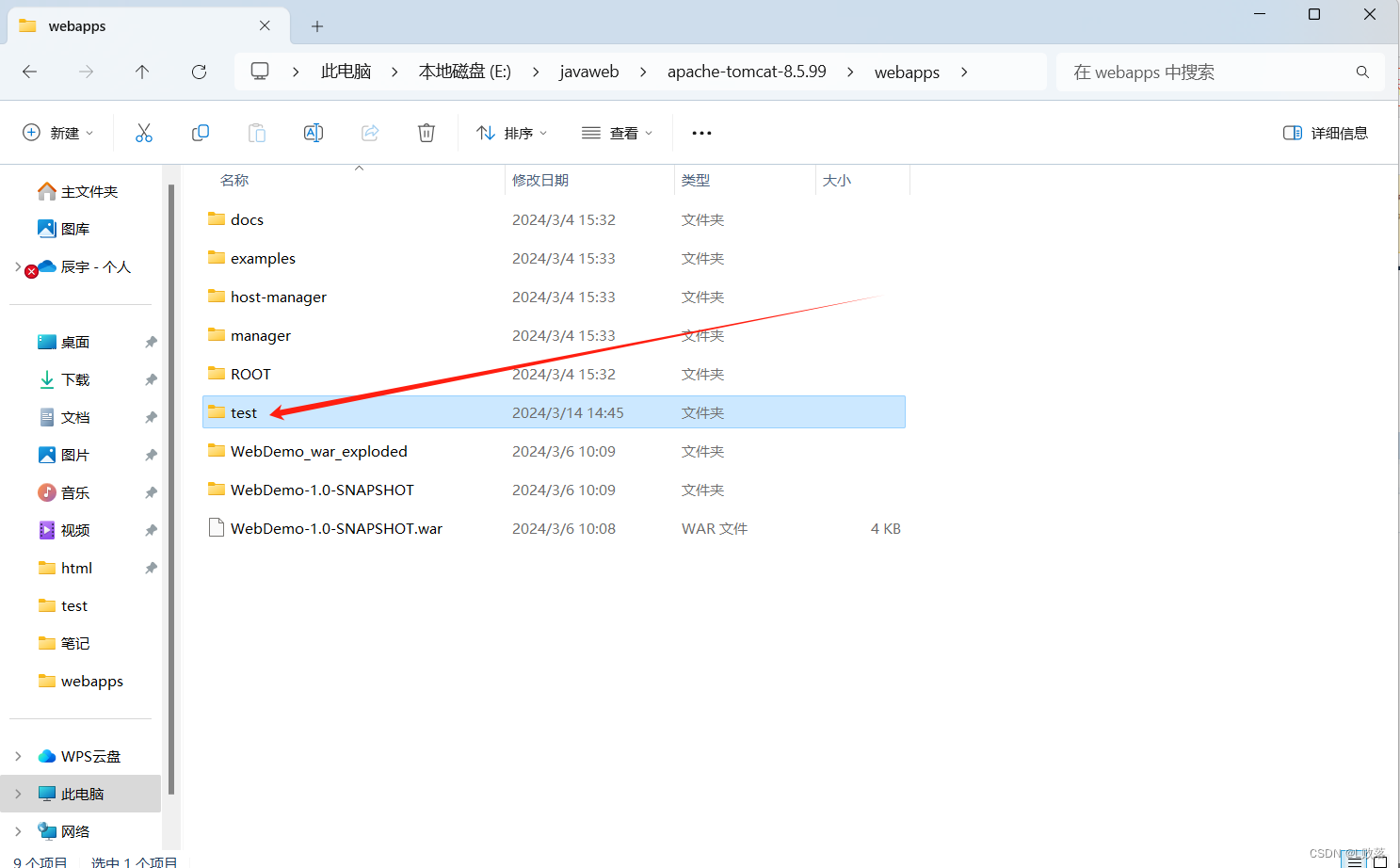Viewport: 1400px width, 868px height.
Task: Go back with the left arrow
Action: tap(30, 72)
